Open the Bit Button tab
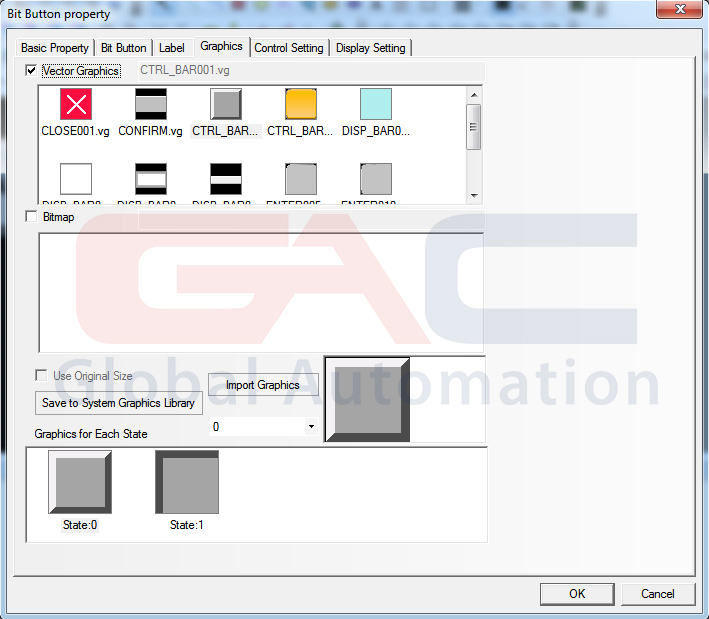The height and width of the screenshot is (619, 709). [123, 48]
